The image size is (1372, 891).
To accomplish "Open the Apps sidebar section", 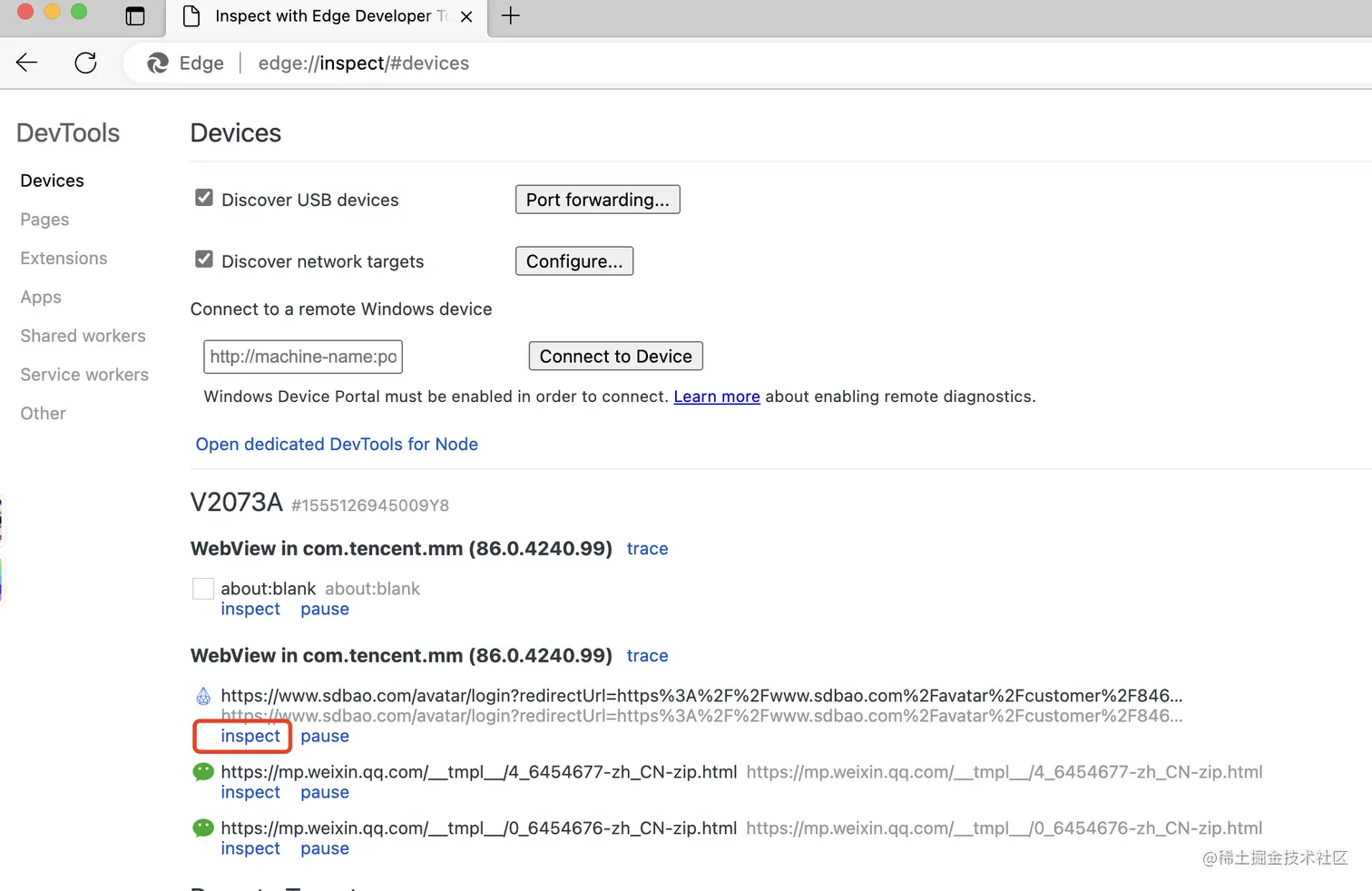I will 41,298.
